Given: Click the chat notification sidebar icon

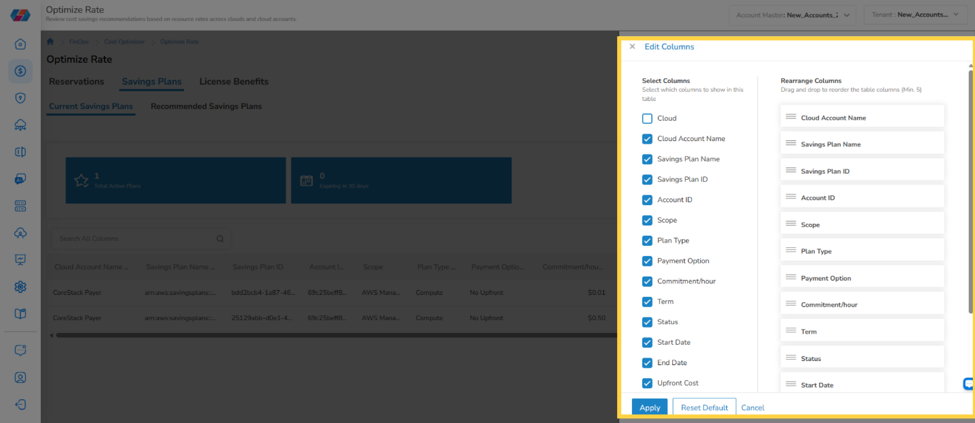Looking at the screenshot, I should point(21,350).
